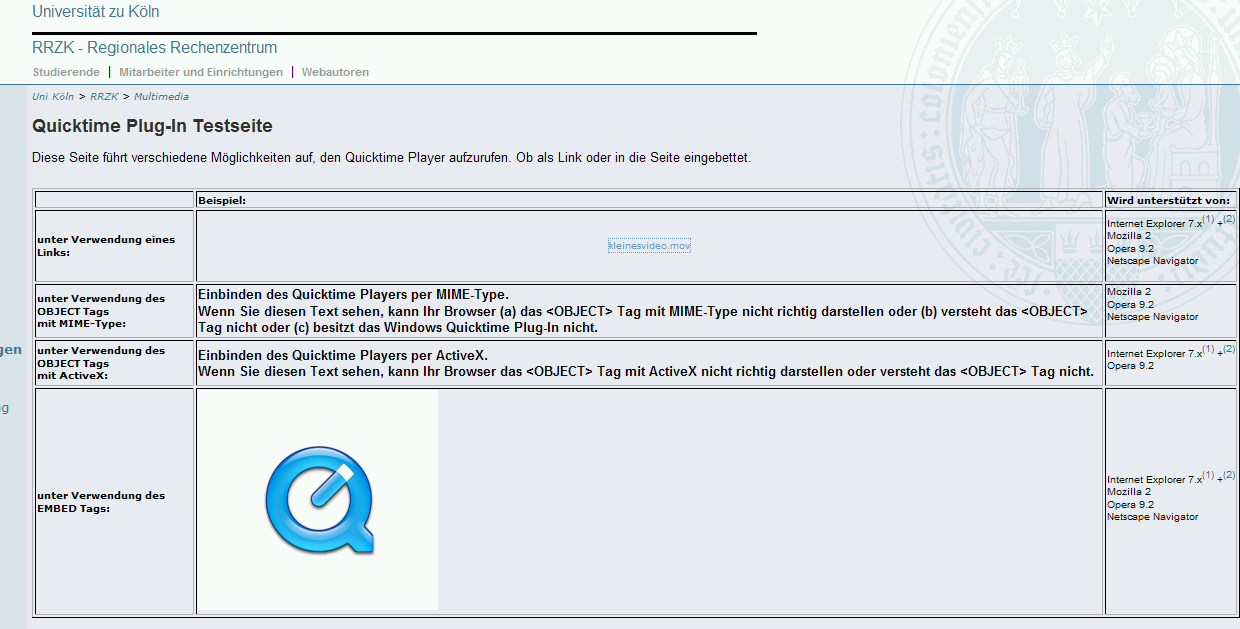Click the cell unter Verwendung eines Links:
The image size is (1240, 629).
(114, 246)
